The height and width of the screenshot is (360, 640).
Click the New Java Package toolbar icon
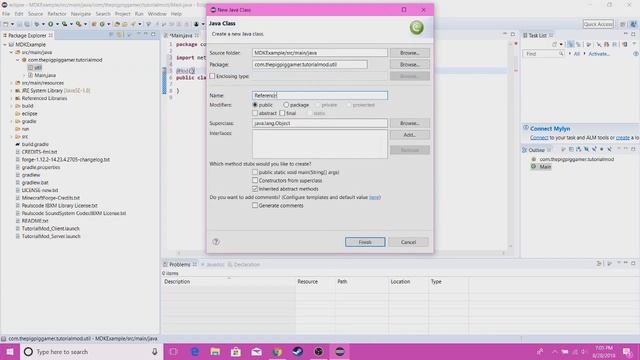tap(94, 24)
